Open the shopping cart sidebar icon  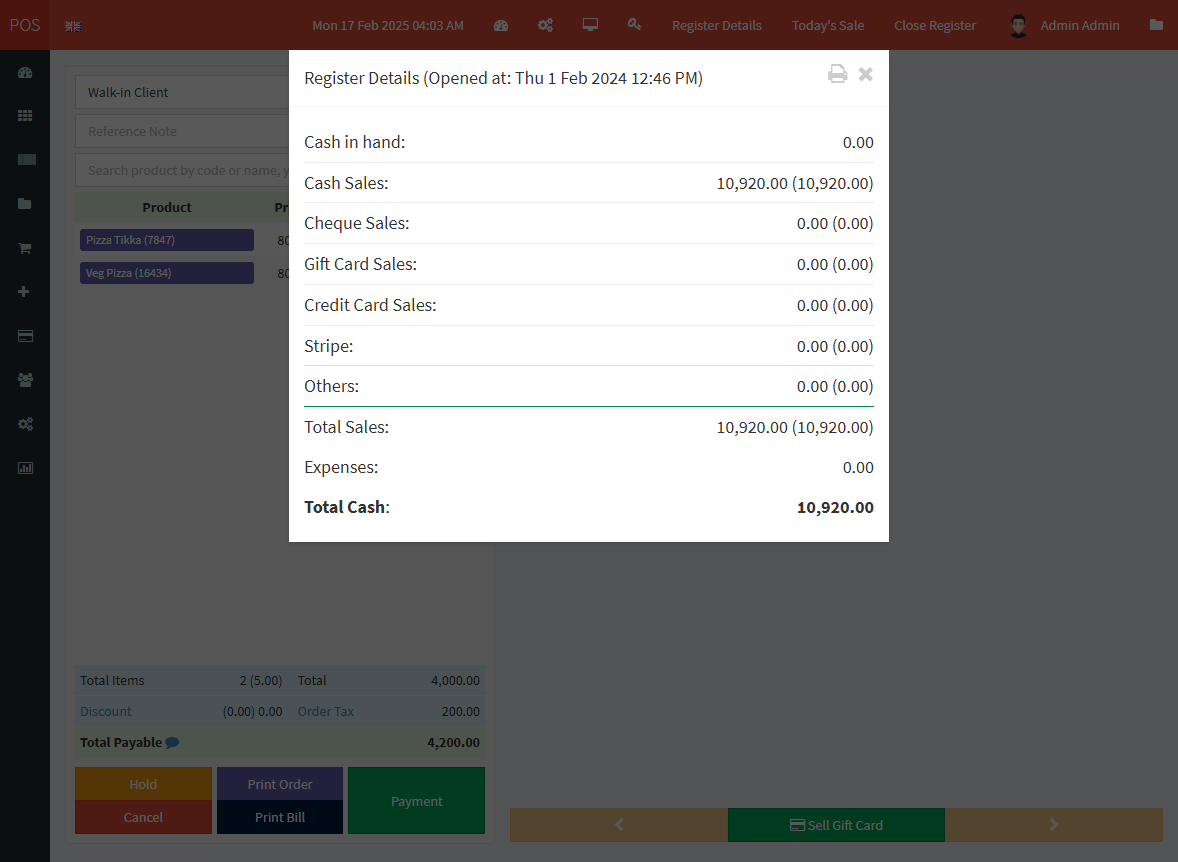(25, 248)
